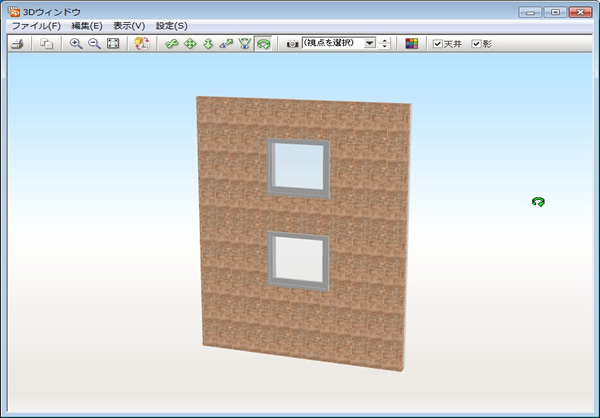
Task: Open the 視点を選択 viewpoint dropdown
Action: click(370, 44)
